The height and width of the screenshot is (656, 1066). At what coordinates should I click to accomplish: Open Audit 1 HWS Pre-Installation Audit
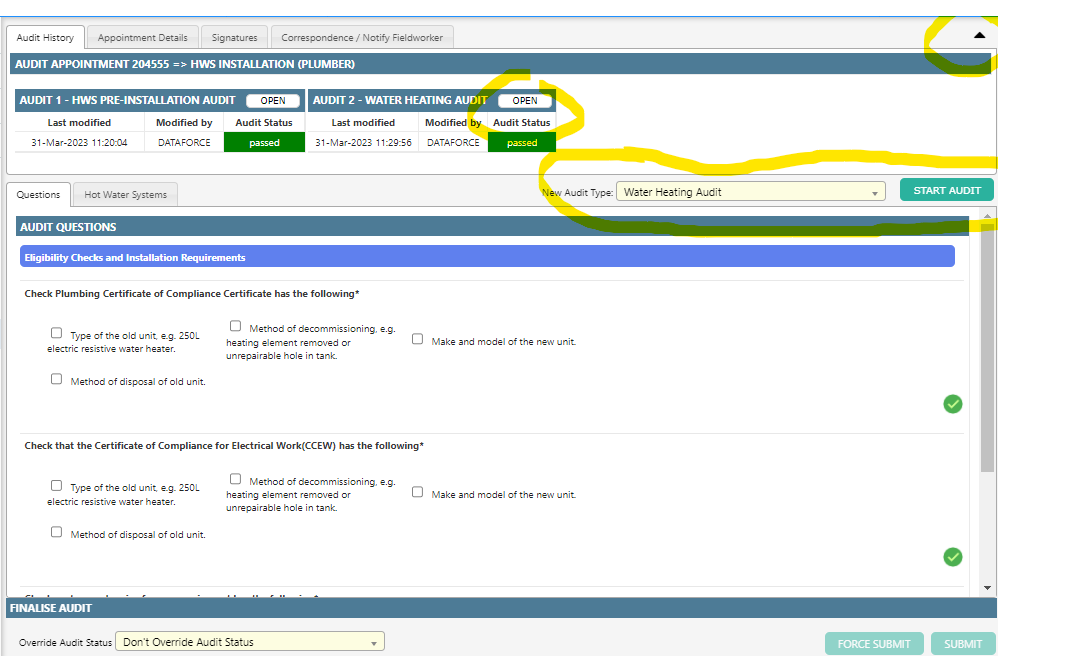click(273, 101)
